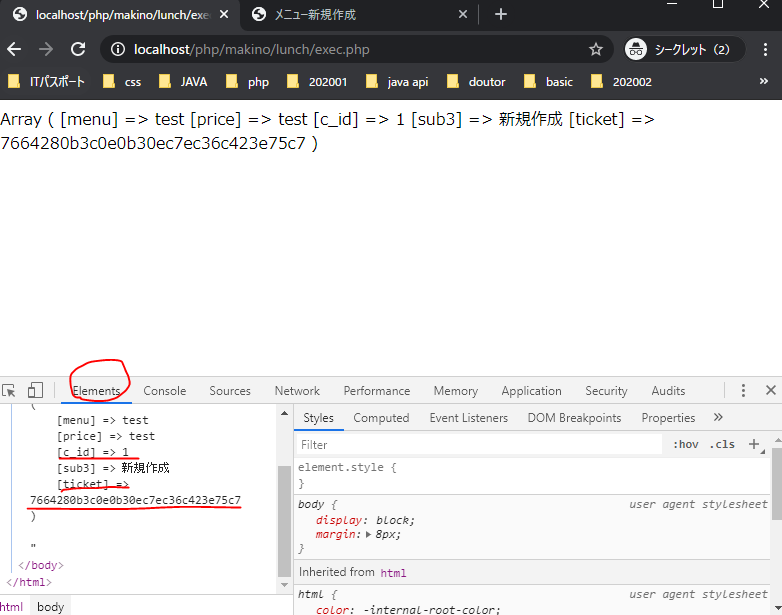Screen dimensions: 782x615
Task: Open the incognito シークレット (2) profile
Action: [x=684, y=49]
